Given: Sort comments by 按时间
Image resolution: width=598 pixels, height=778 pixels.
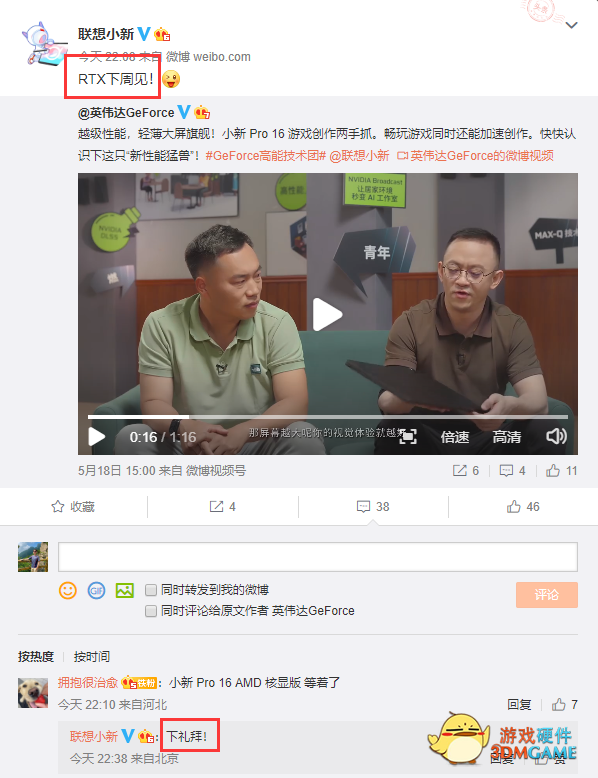Looking at the screenshot, I should tap(92, 657).
